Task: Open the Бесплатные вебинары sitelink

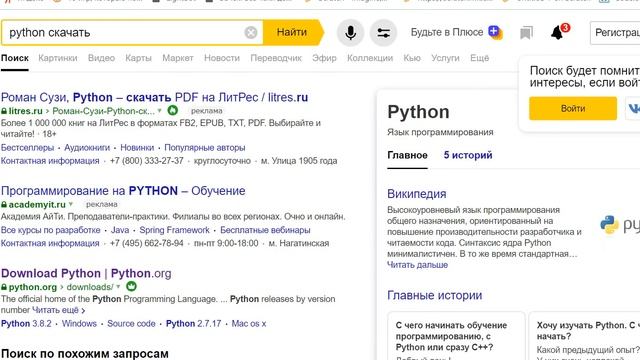Action: pyautogui.click(x=265, y=230)
